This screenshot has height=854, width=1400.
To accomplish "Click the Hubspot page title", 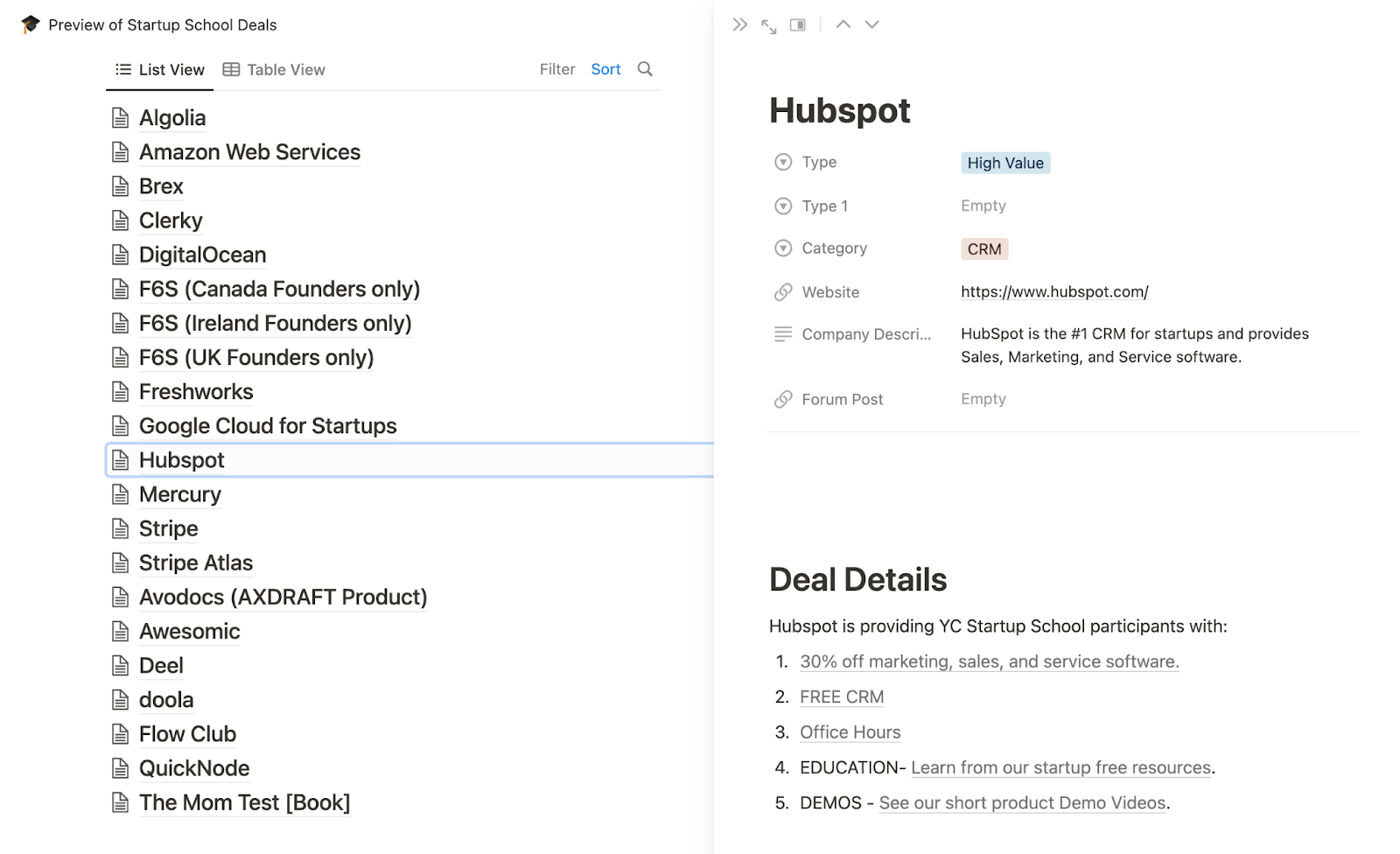I will (x=840, y=111).
